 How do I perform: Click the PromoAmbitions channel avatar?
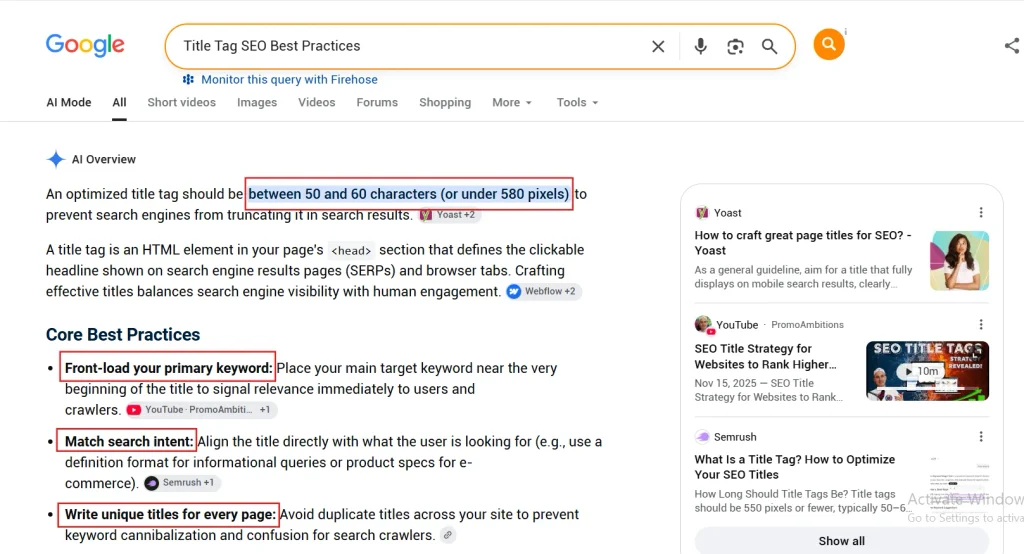click(x=703, y=325)
